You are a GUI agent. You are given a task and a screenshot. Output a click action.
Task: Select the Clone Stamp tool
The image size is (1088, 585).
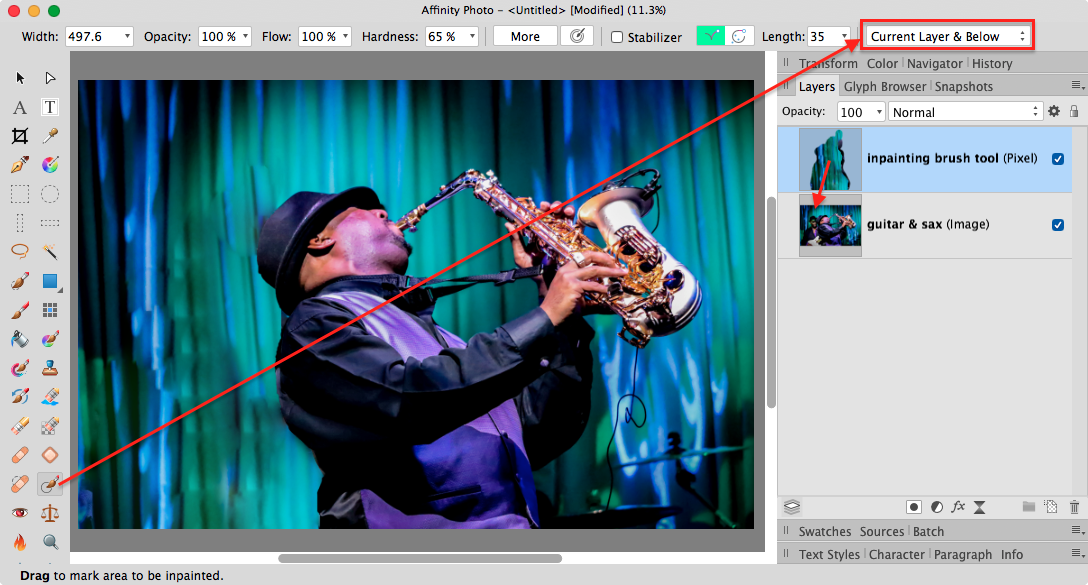pos(50,367)
